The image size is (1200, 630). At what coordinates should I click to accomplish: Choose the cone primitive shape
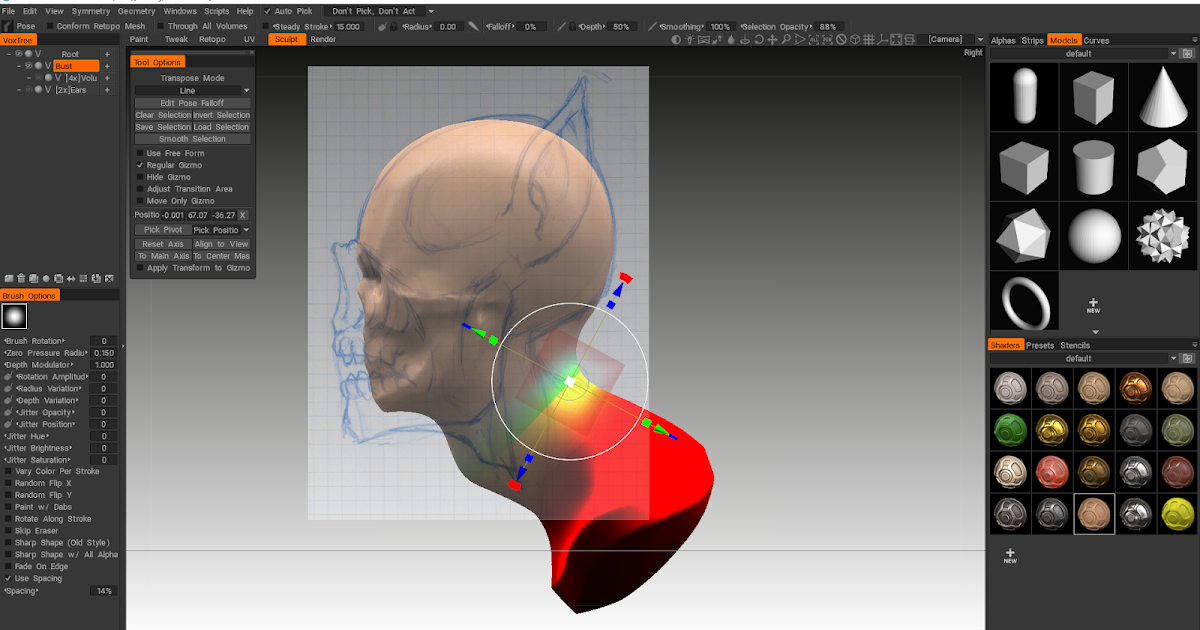pyautogui.click(x=1163, y=97)
